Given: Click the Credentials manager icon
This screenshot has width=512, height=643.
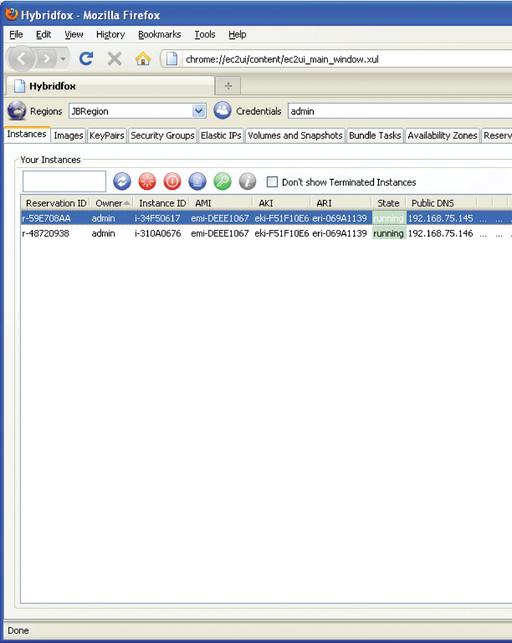Looking at the screenshot, I should (222, 111).
